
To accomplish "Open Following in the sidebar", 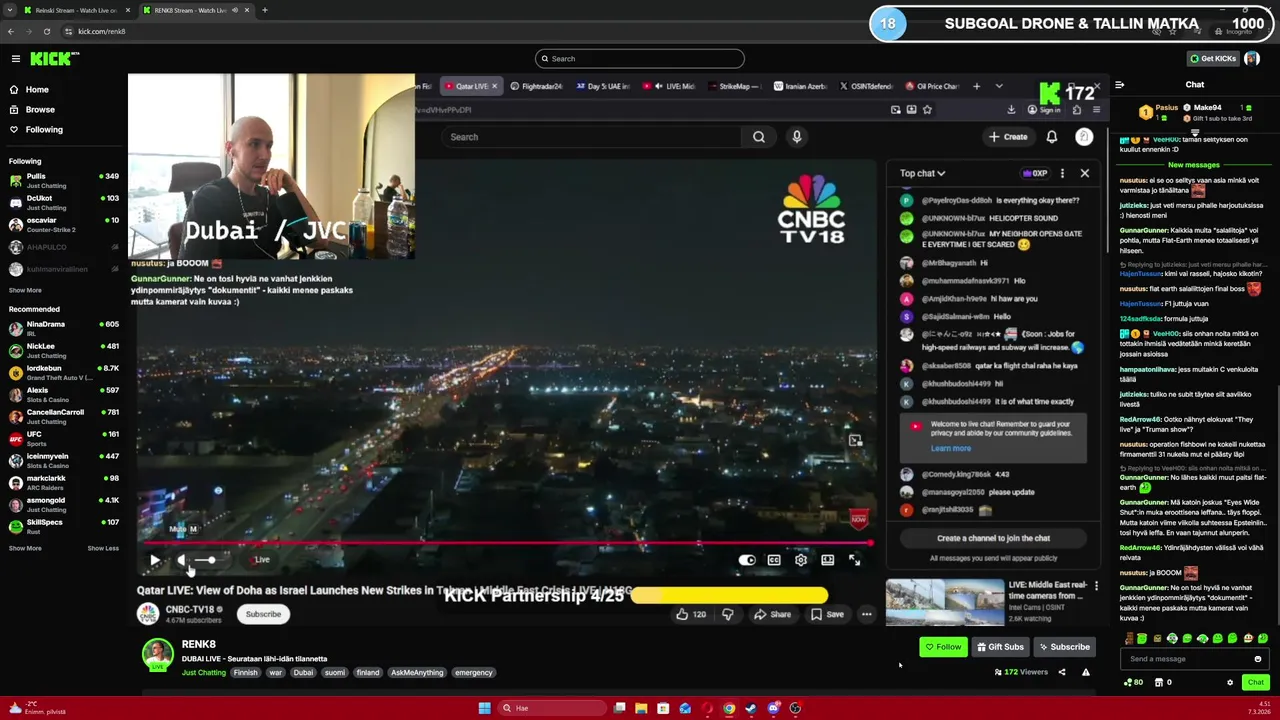I will (44, 130).
